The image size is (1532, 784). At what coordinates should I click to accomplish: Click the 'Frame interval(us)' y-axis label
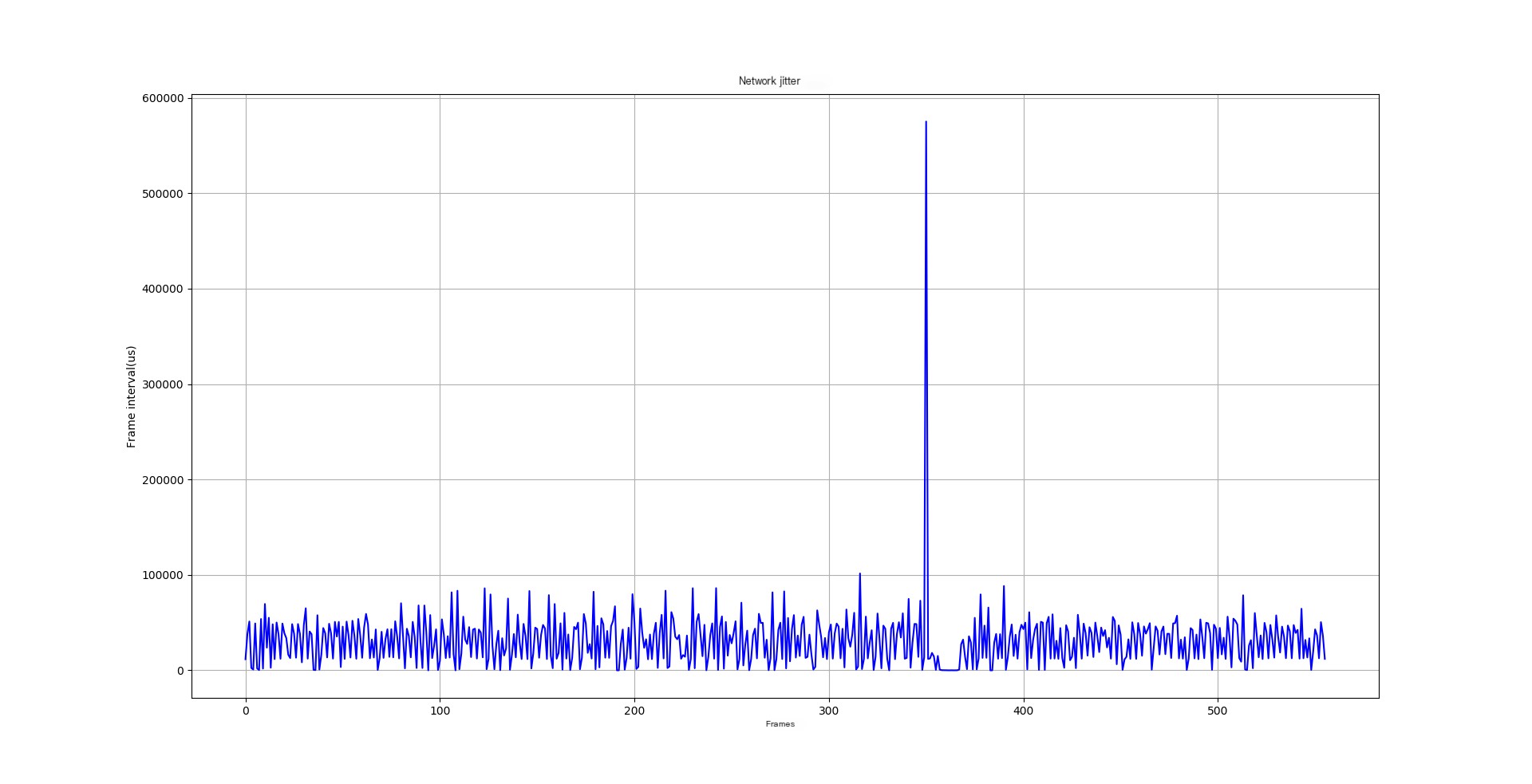tap(132, 396)
